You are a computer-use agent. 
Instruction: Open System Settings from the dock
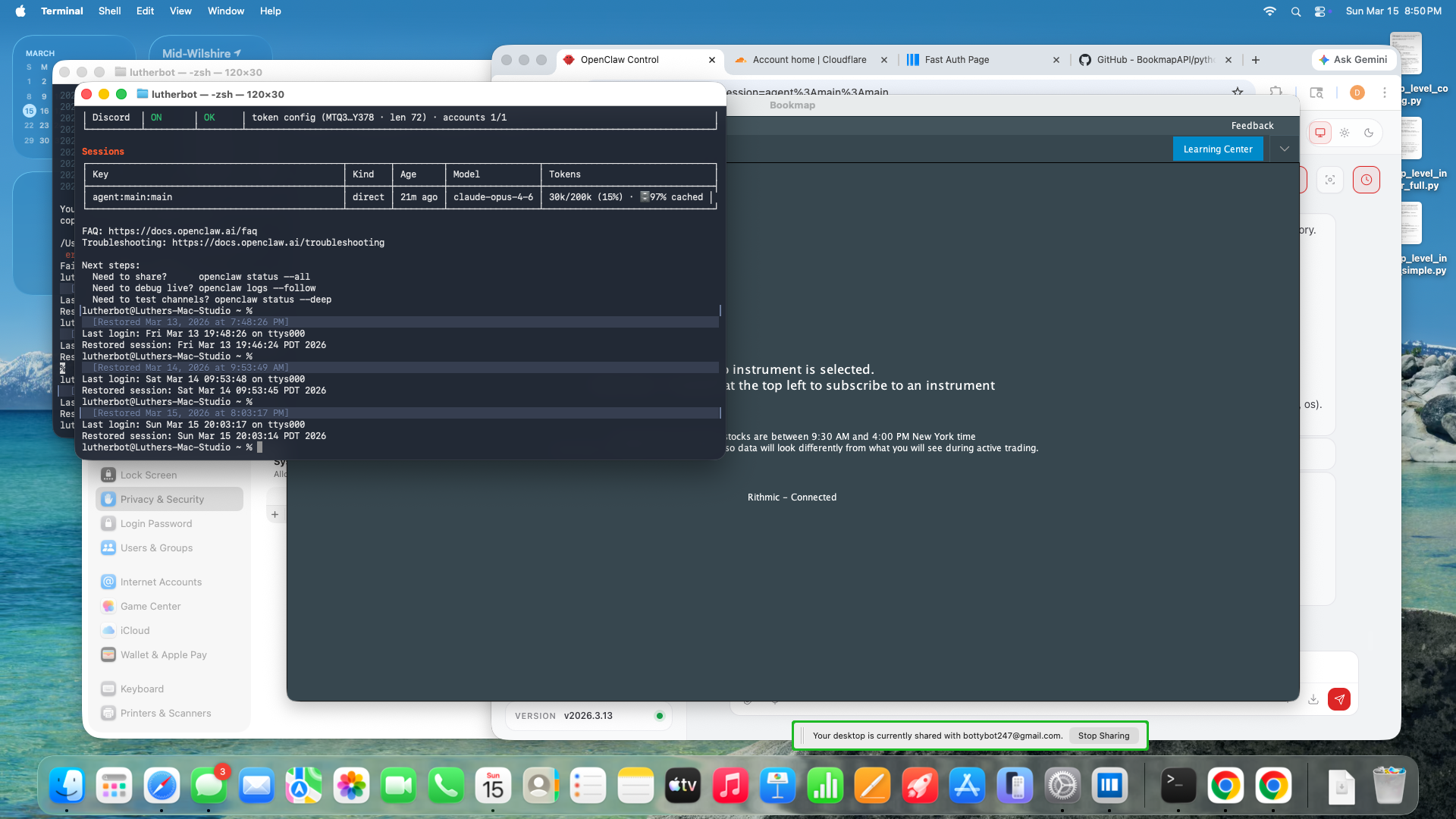click(1062, 786)
